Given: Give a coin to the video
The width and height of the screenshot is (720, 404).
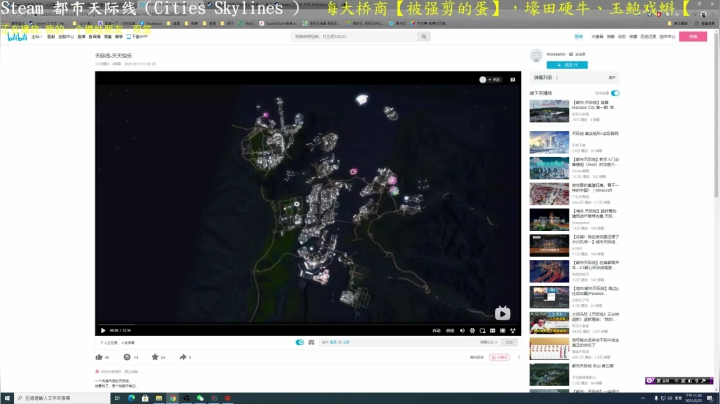Looking at the screenshot, I should click(127, 357).
